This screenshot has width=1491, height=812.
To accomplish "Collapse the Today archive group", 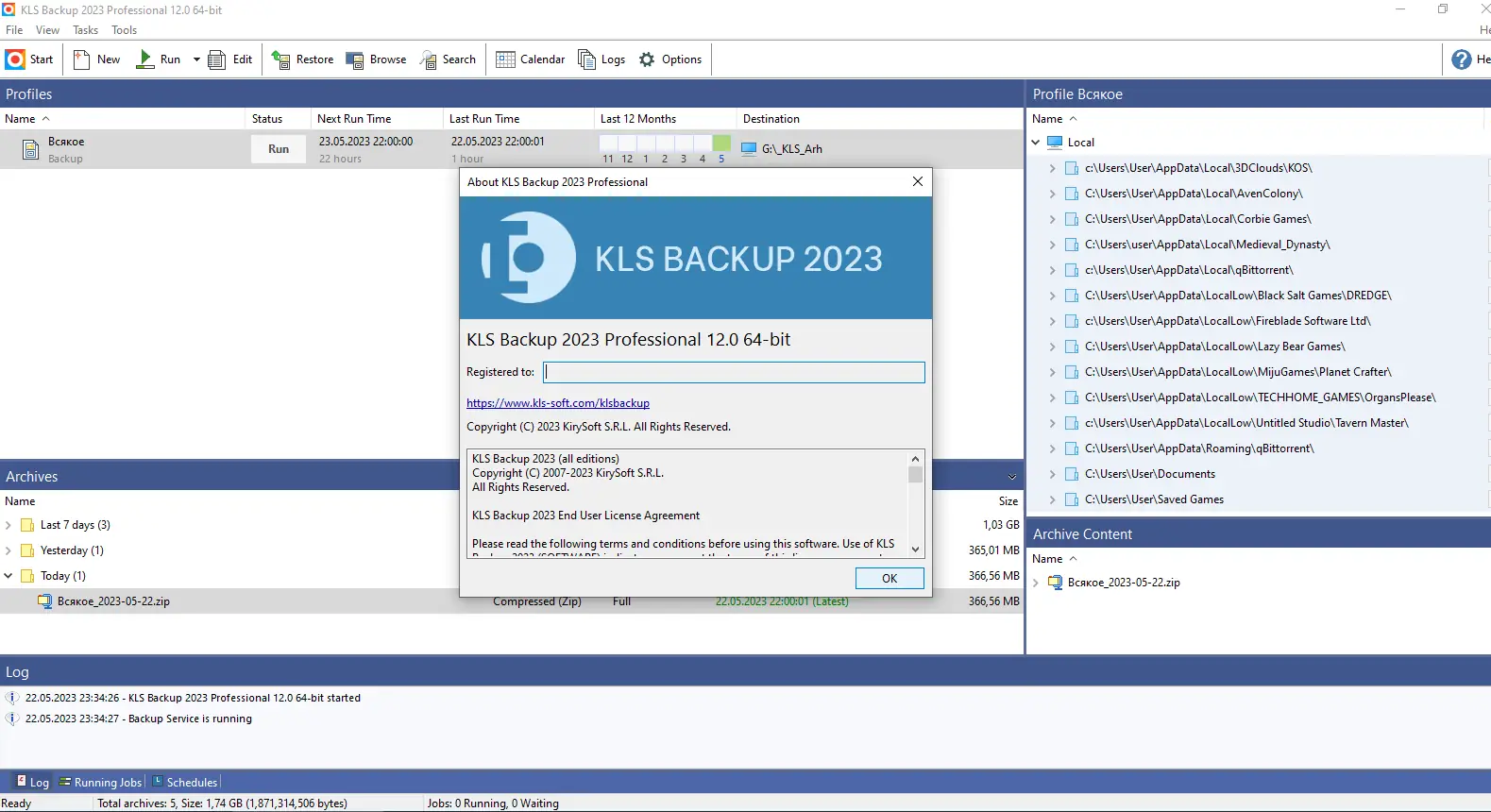I will pyautogui.click(x=8, y=576).
